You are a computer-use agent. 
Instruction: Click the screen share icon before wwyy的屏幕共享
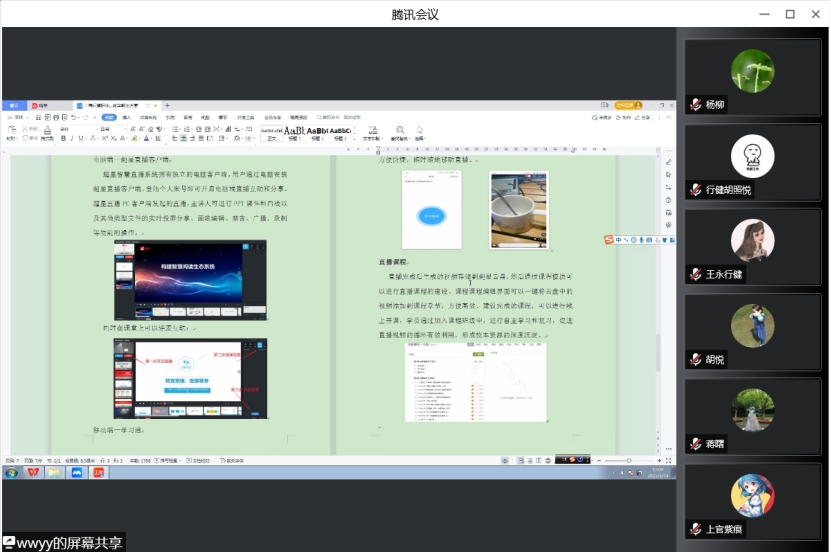9,542
